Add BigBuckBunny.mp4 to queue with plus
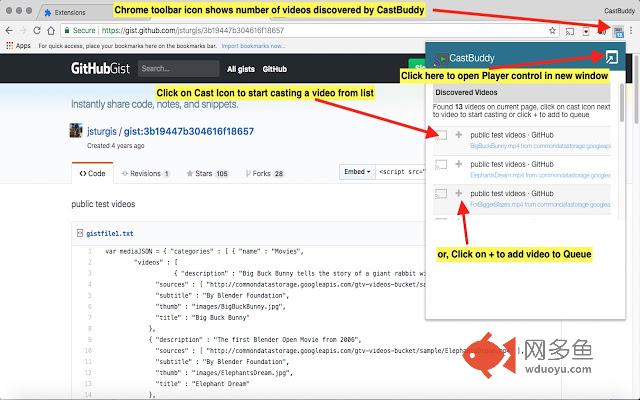This screenshot has height=400, width=640. click(x=459, y=135)
